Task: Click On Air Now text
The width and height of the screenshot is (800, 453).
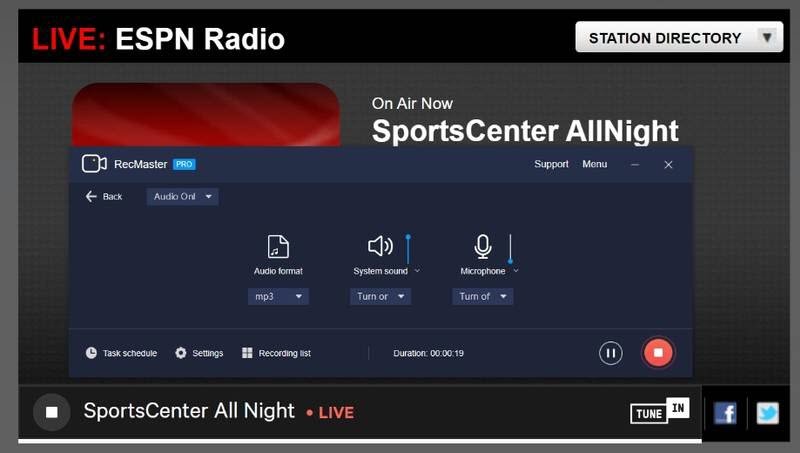Action: click(x=412, y=104)
